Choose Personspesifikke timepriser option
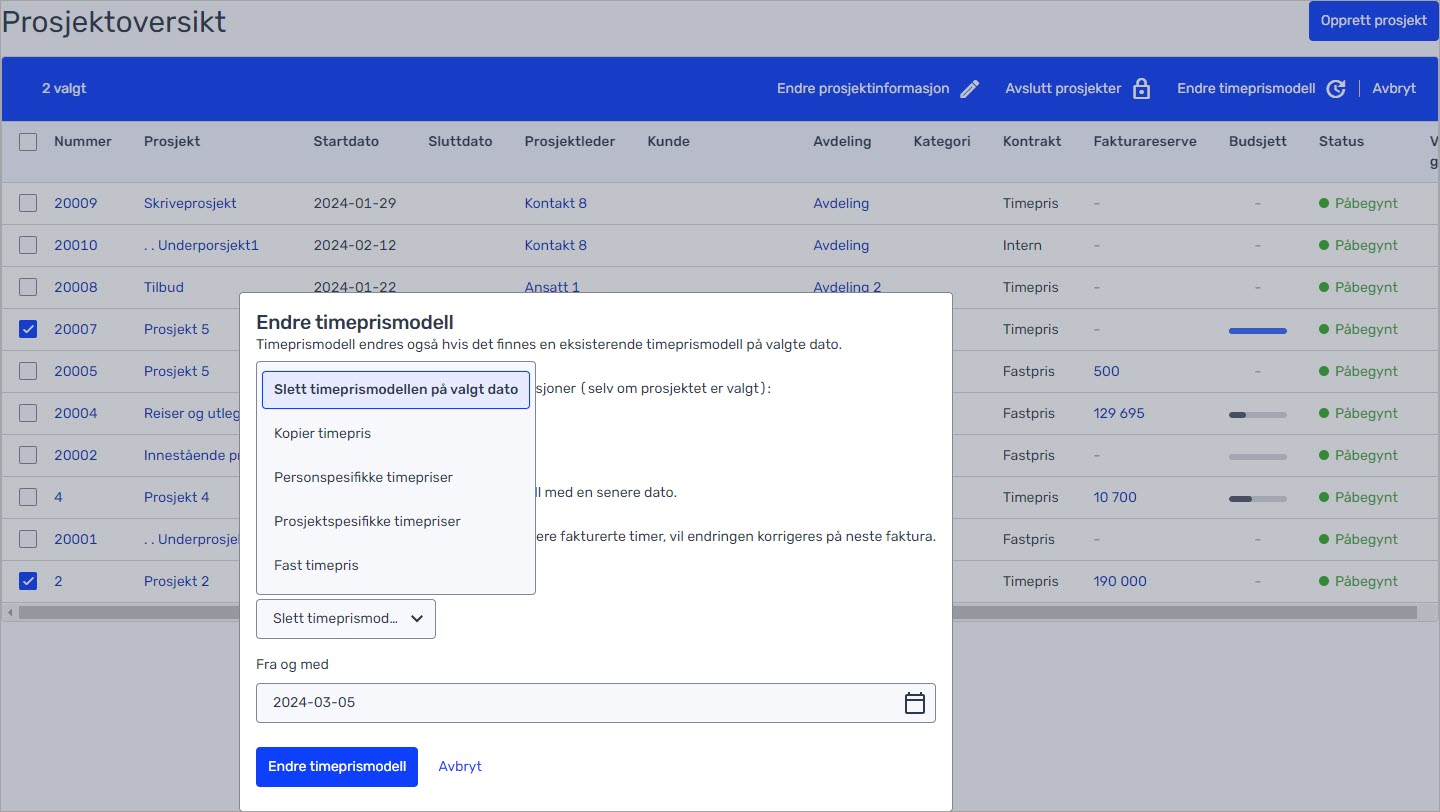The width and height of the screenshot is (1440, 812). tap(396, 477)
